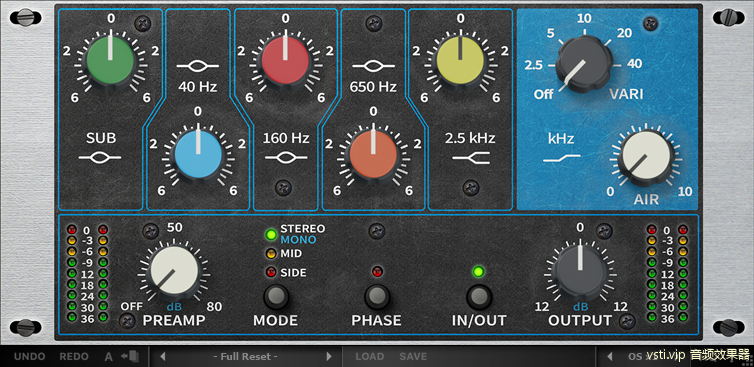Select previous preset with left arrow

162,357
